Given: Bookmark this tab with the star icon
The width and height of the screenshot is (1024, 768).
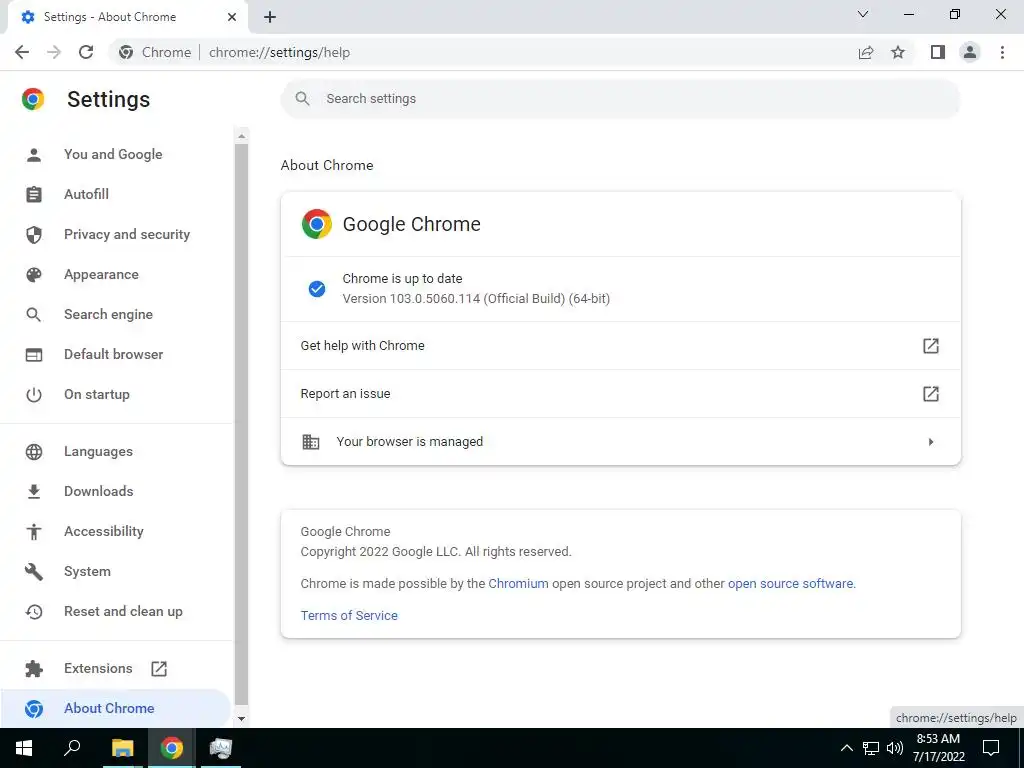Looking at the screenshot, I should (898, 52).
